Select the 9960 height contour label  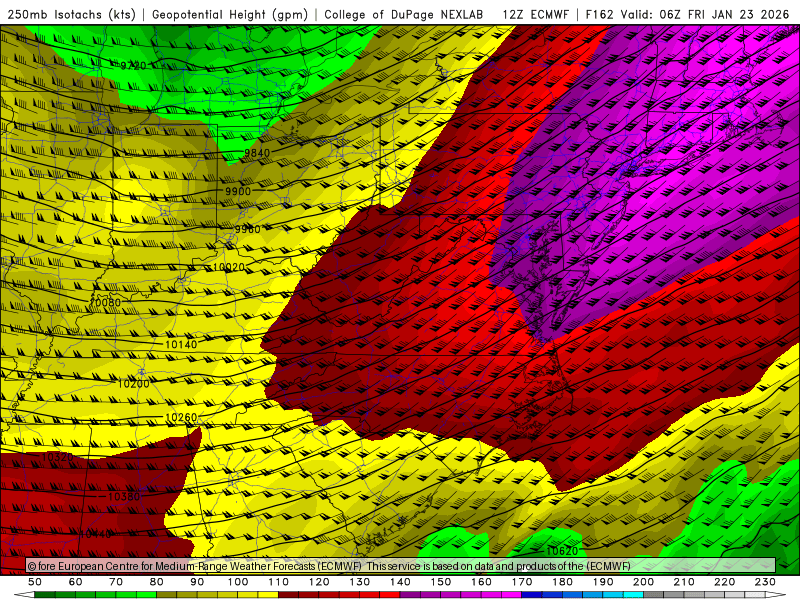(x=247, y=229)
